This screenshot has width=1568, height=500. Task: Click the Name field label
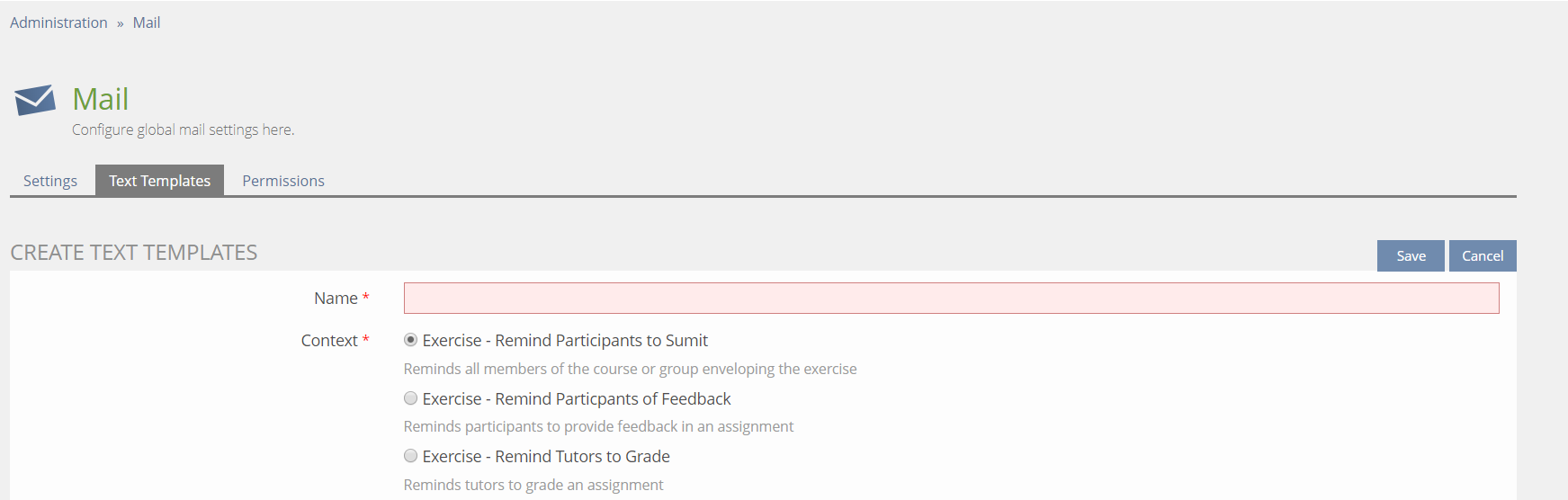(x=336, y=299)
